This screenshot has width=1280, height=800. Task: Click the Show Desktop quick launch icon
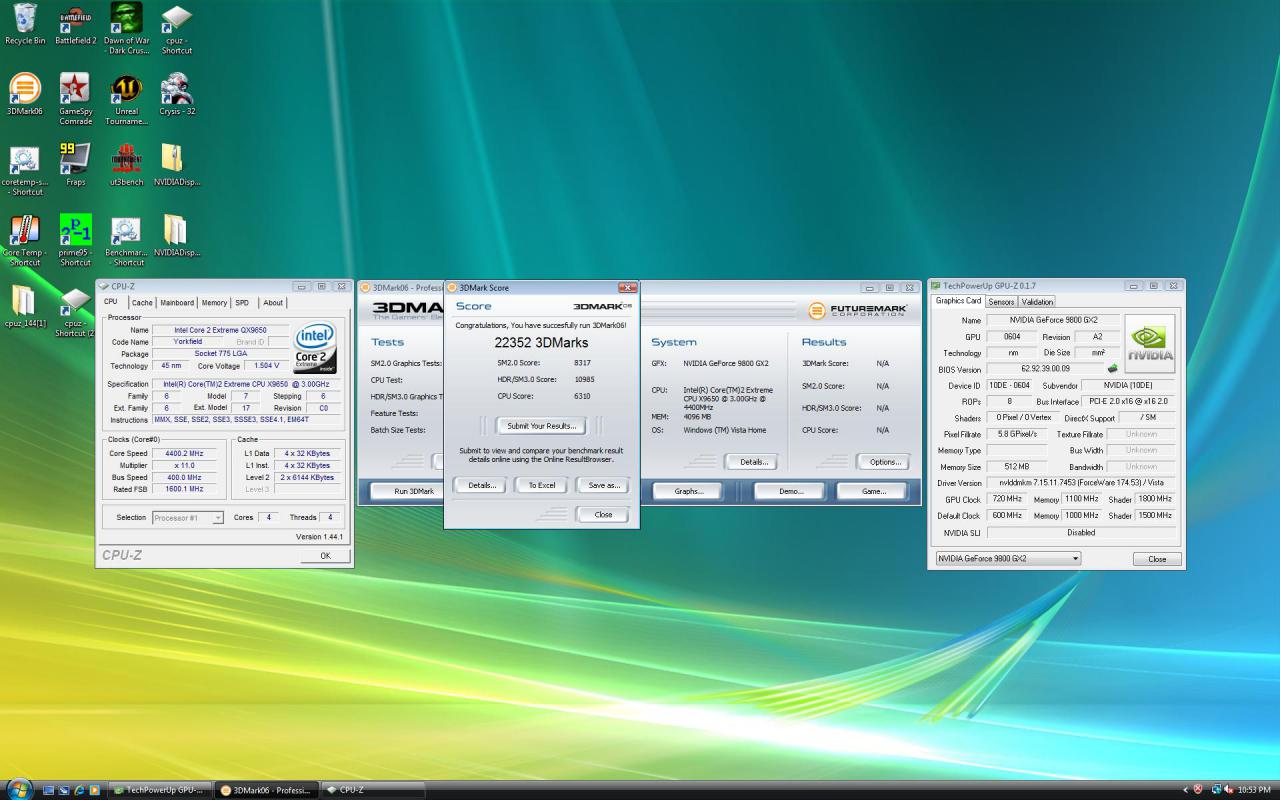pos(47,790)
